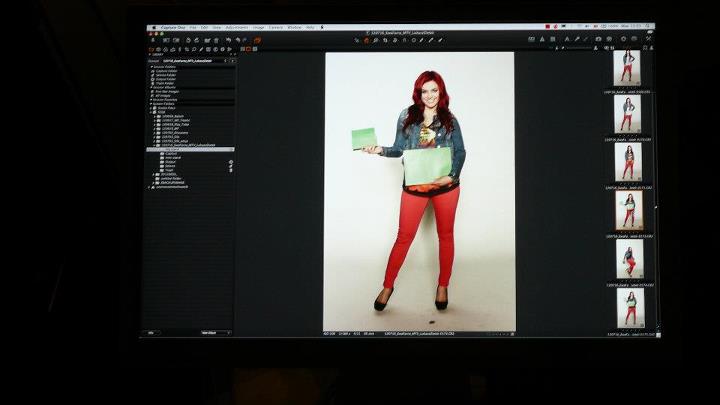Select the fifth thumbnail with leaning pose
The height and width of the screenshot is (405, 720).
tap(630, 259)
